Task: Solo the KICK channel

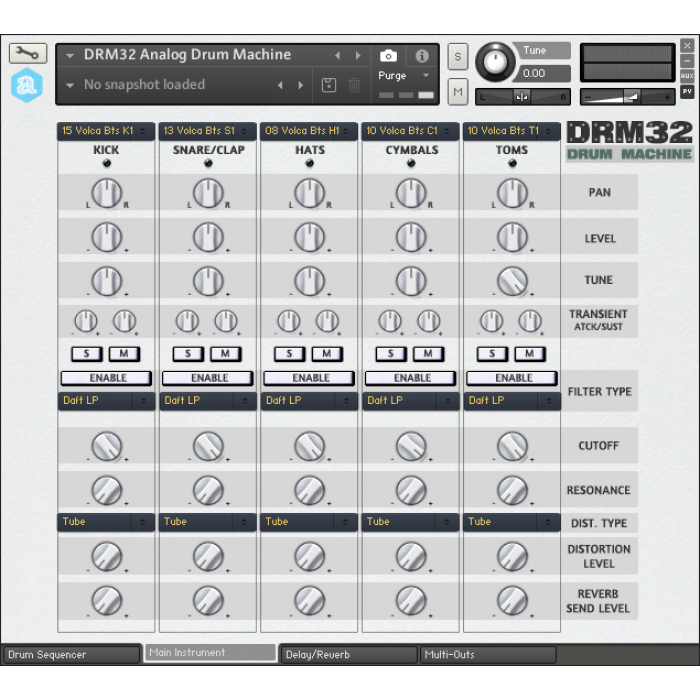Action: click(x=87, y=354)
